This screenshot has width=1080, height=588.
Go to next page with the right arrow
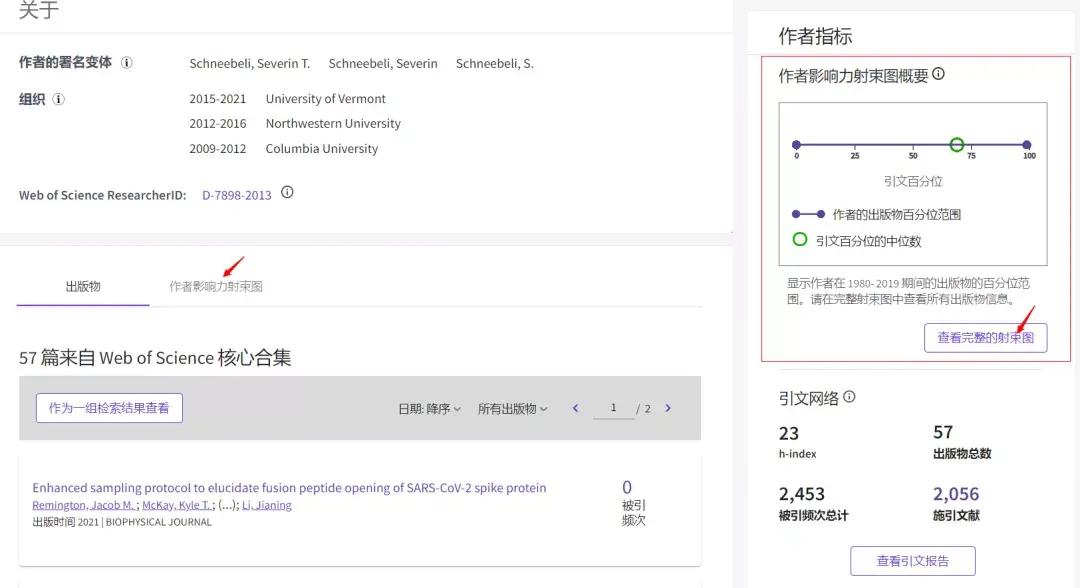[x=667, y=408]
